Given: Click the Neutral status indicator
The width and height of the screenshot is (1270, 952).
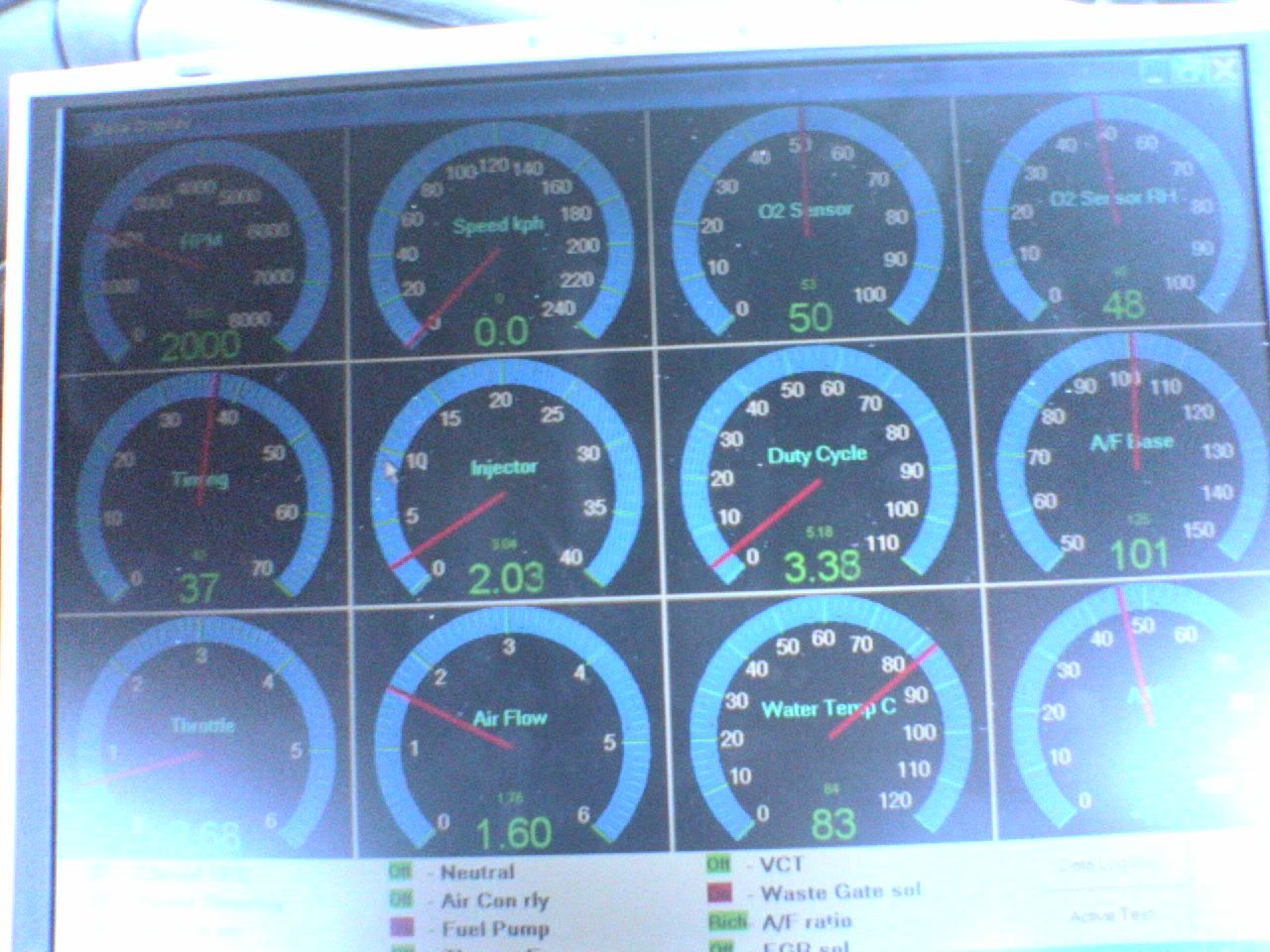Looking at the screenshot, I should 401,872.
